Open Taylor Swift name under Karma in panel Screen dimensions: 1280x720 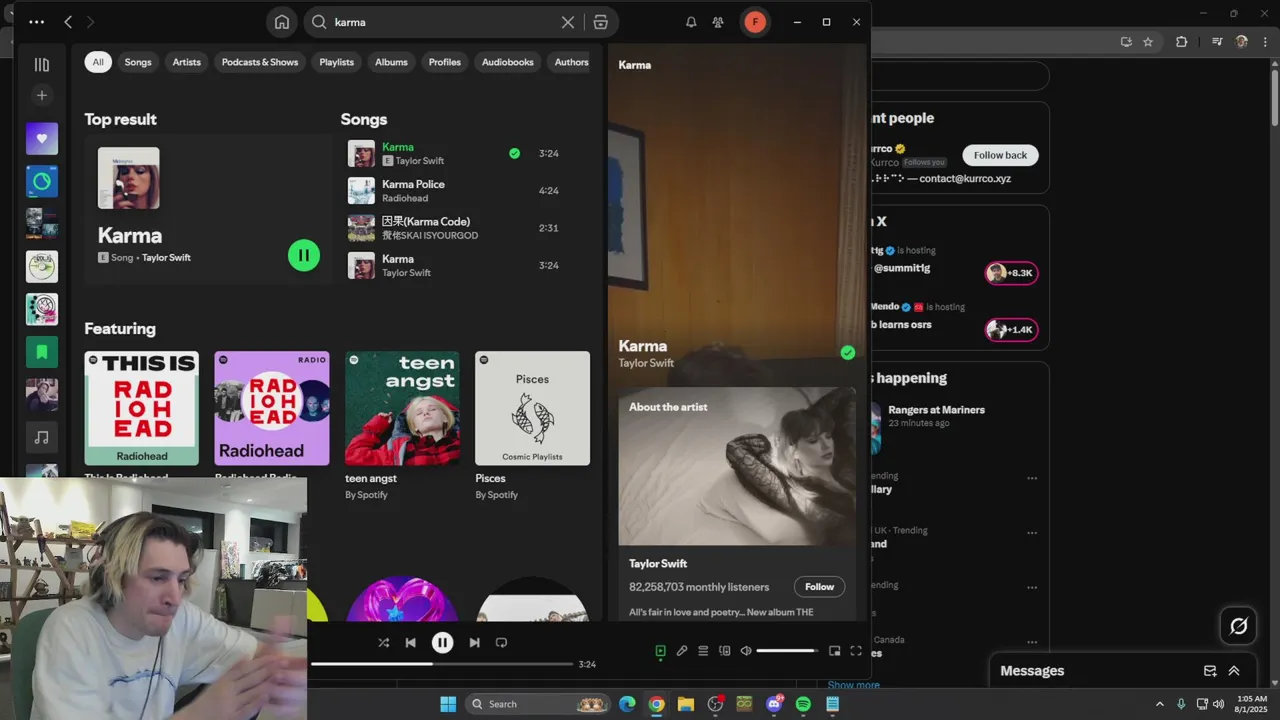pyautogui.click(x=646, y=363)
